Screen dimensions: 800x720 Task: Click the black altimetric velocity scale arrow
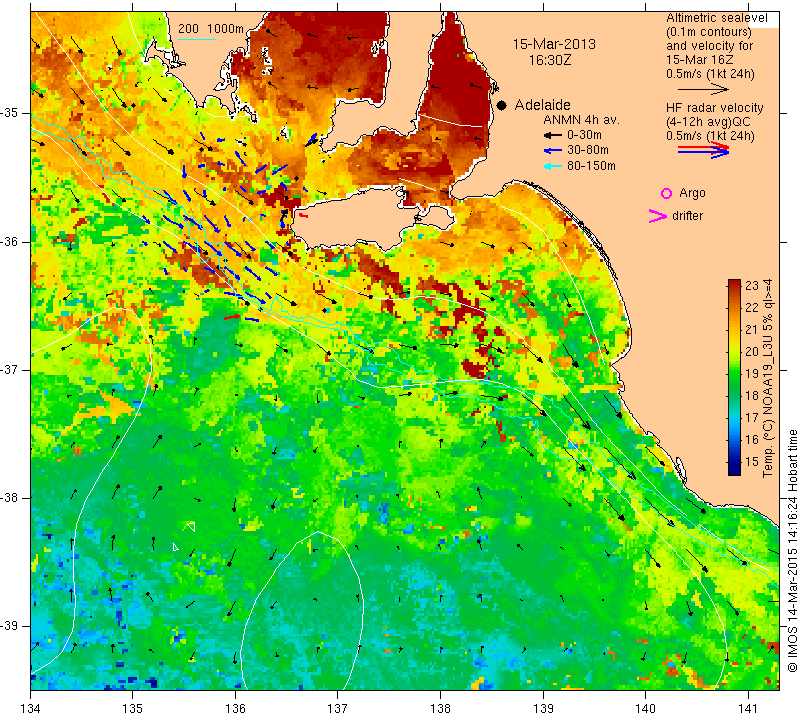(x=704, y=89)
